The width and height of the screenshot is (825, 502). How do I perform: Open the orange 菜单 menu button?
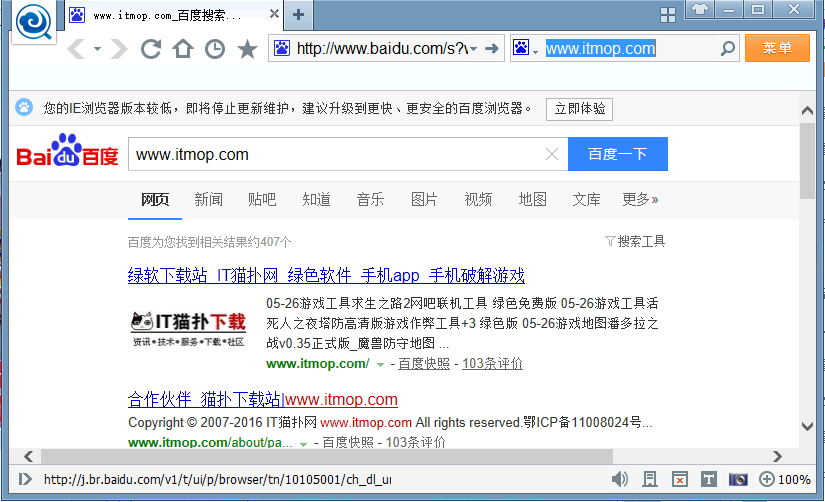(x=777, y=48)
